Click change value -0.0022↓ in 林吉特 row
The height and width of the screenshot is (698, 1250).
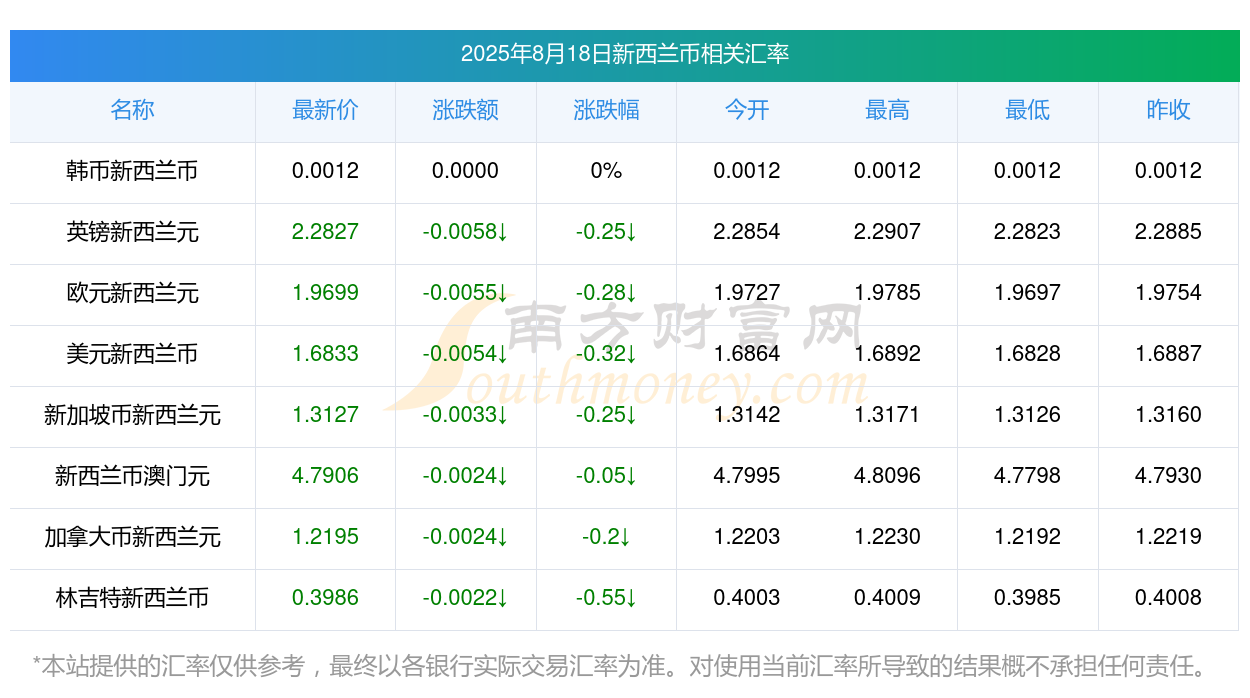pos(465,598)
